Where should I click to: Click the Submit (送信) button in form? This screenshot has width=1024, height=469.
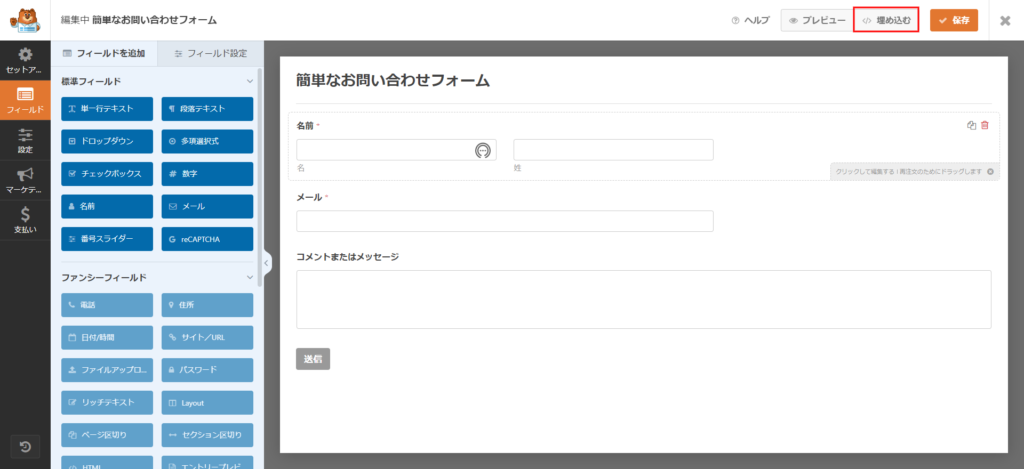click(x=313, y=359)
